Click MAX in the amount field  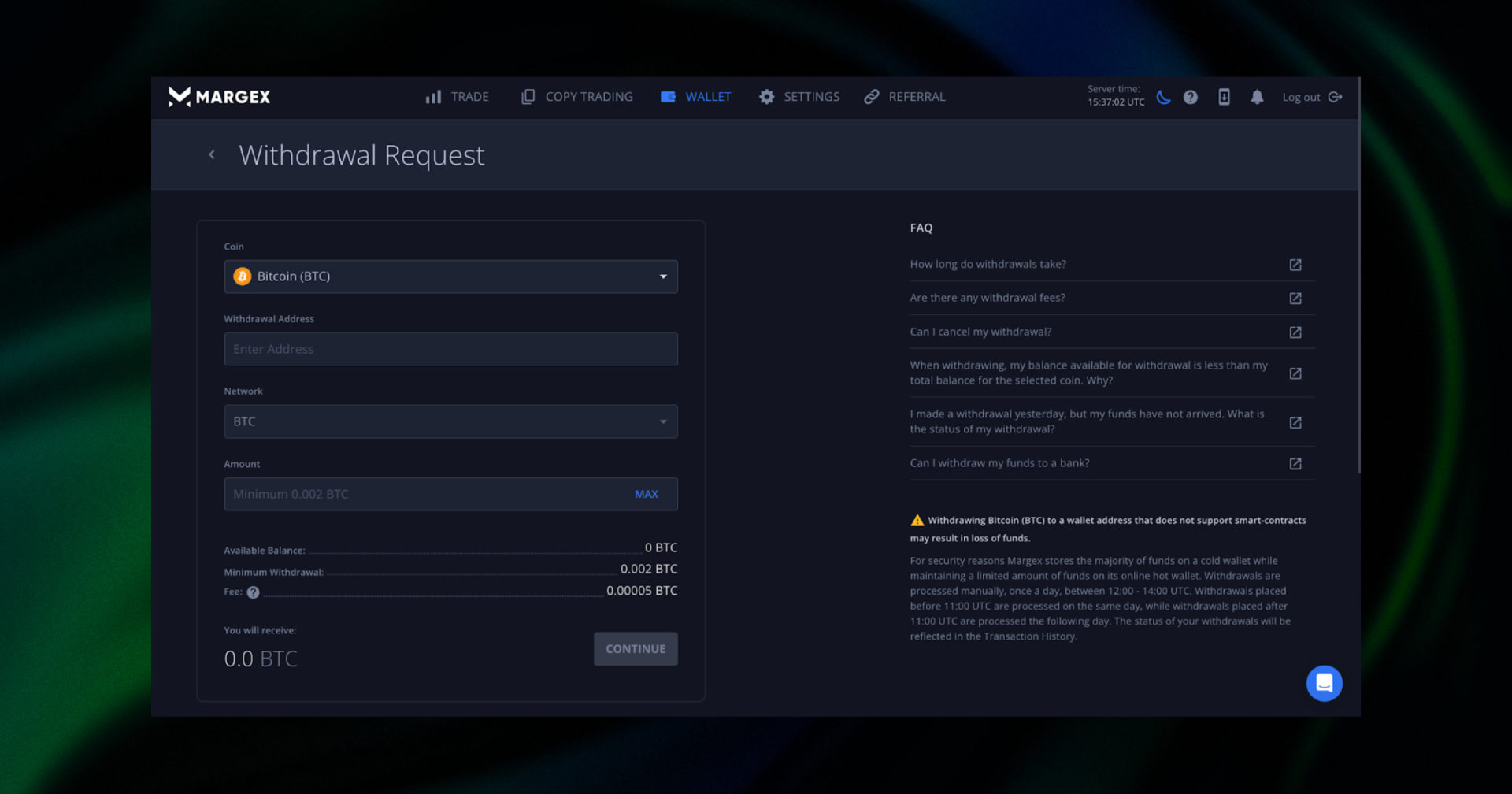click(646, 494)
